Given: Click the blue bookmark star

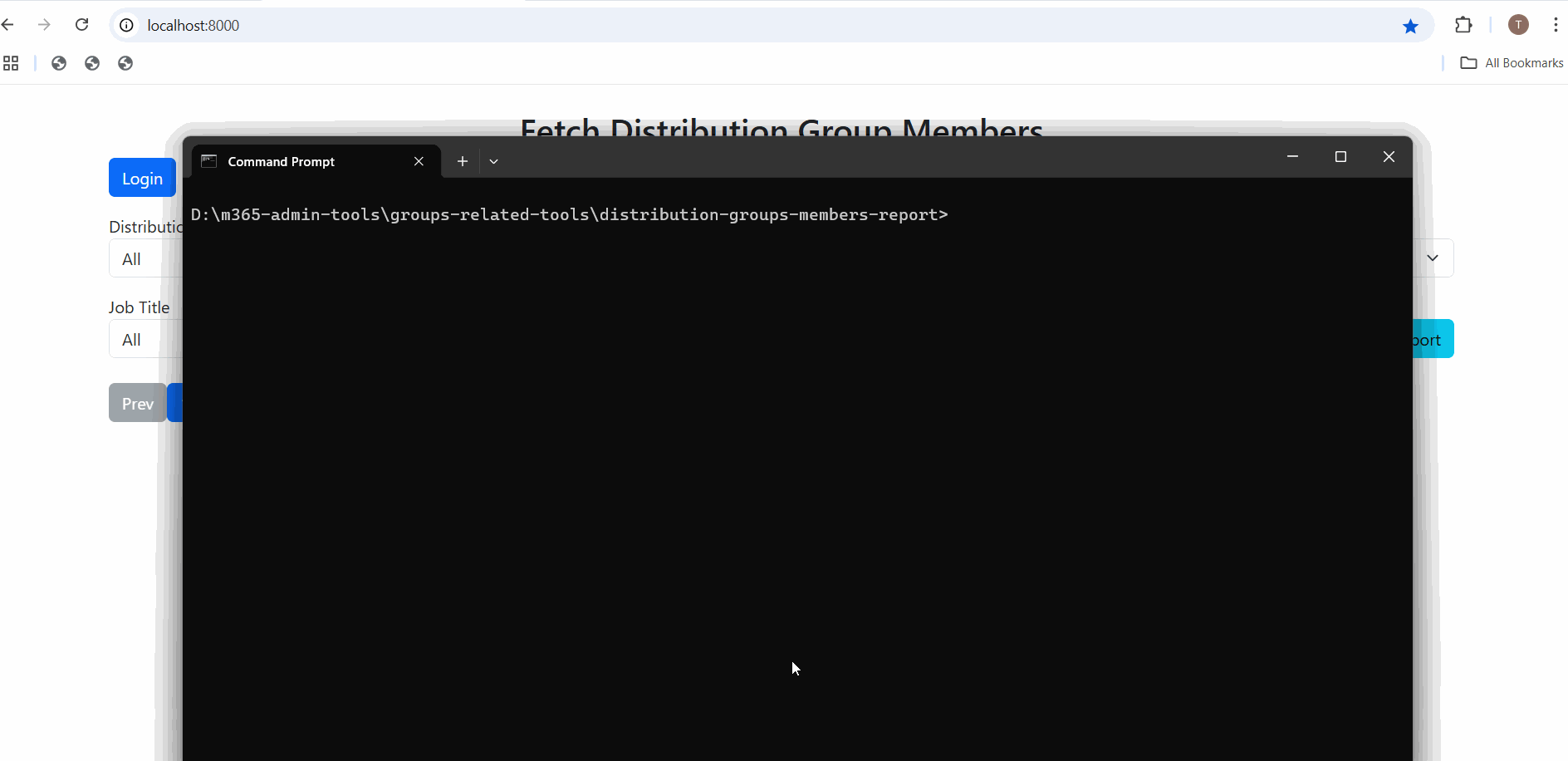Looking at the screenshot, I should tap(1410, 27).
